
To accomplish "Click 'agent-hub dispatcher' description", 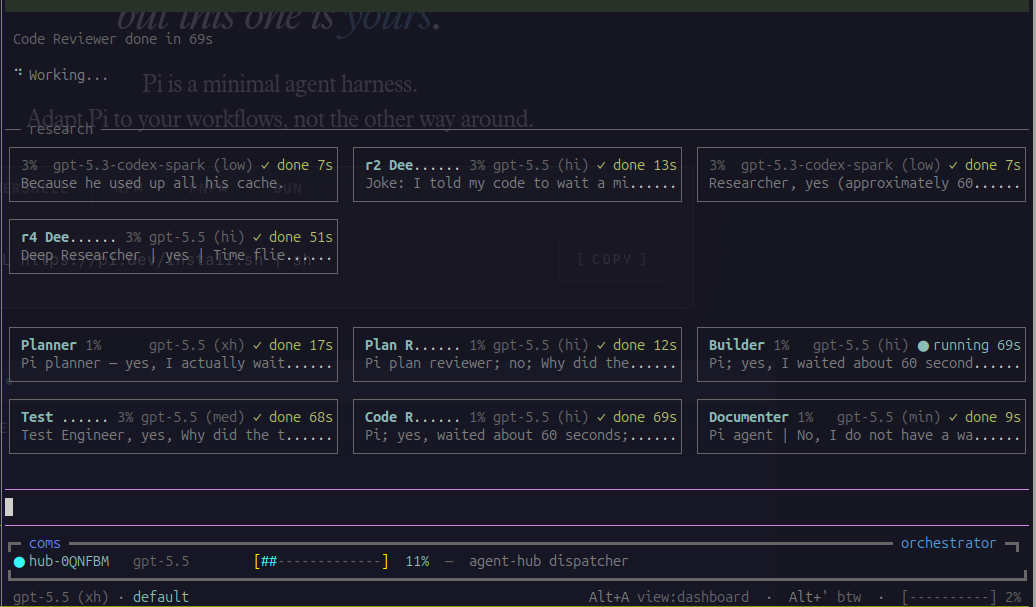I will [x=548, y=561].
